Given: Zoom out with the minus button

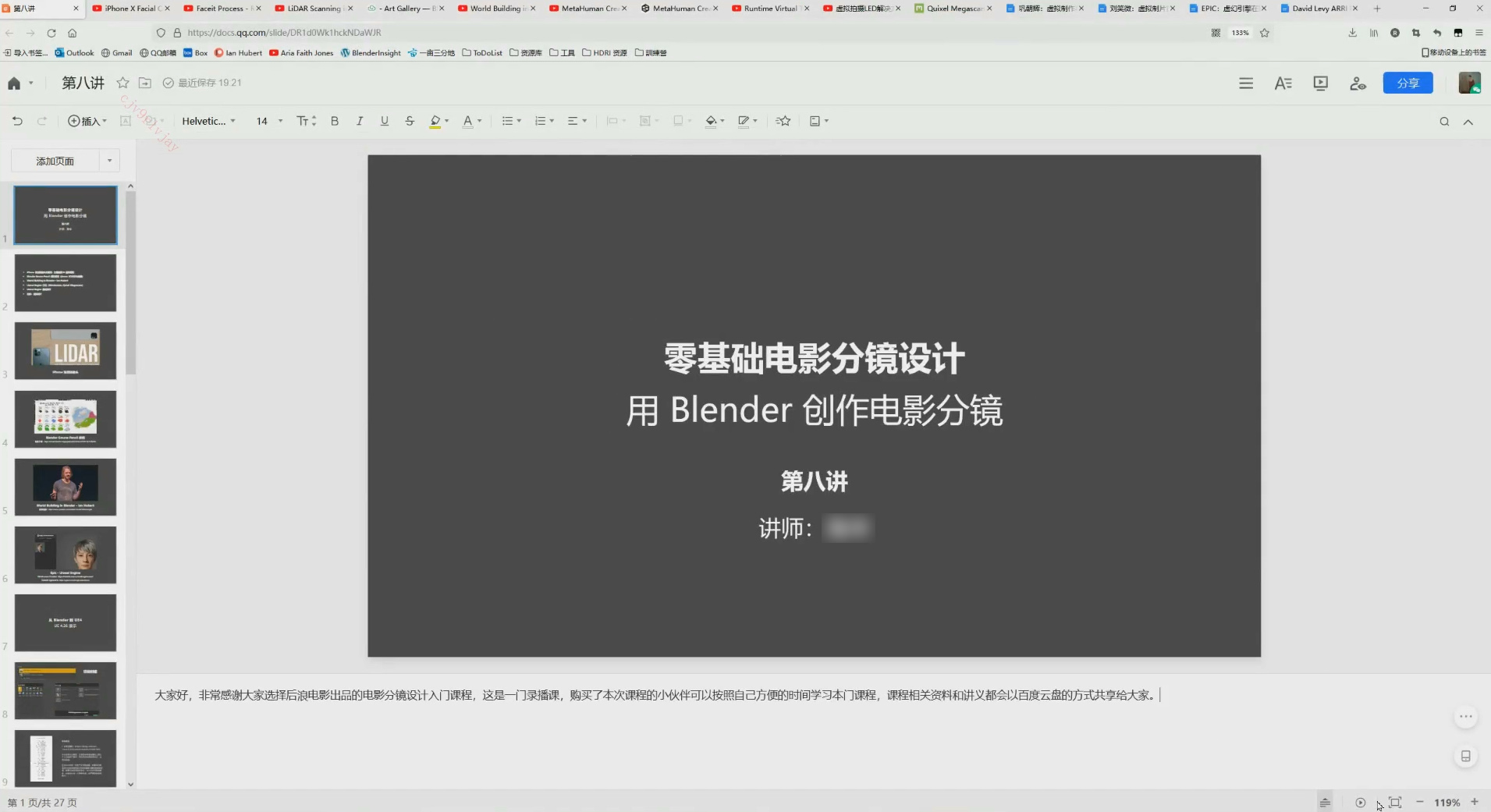Looking at the screenshot, I should [1420, 802].
